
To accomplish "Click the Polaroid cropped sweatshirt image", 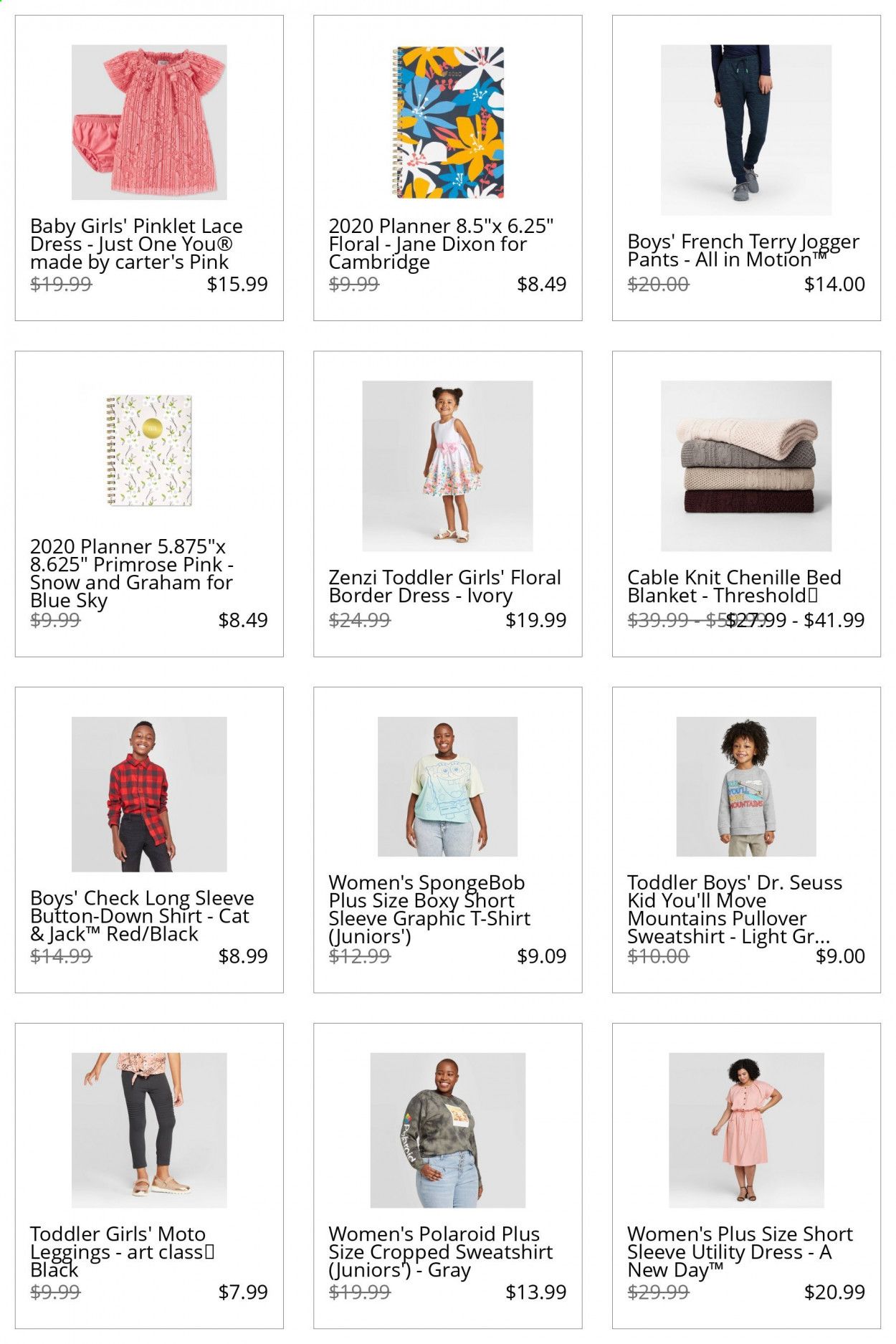I will click(x=448, y=1130).
